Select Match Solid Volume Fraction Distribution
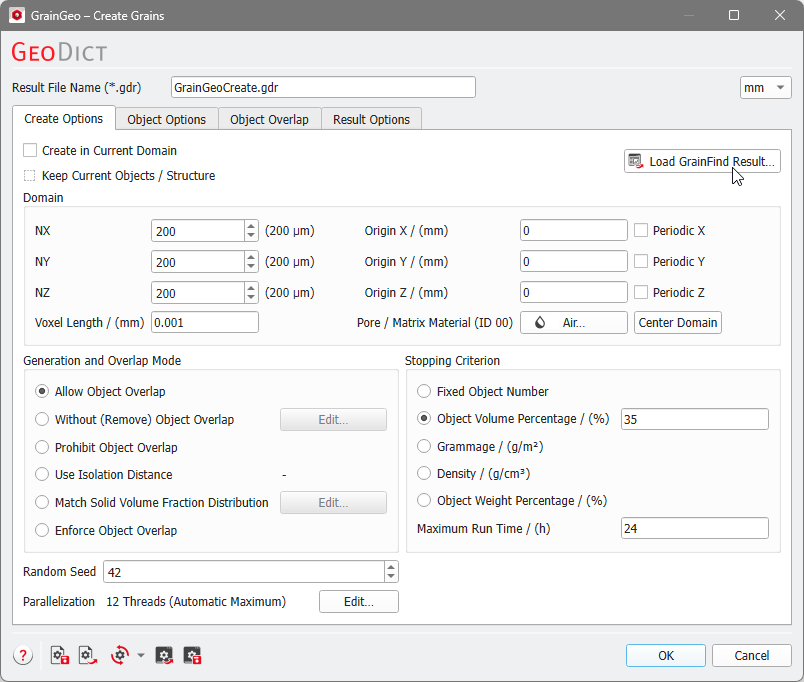Screen dimensions: 804x682 coord(42,502)
